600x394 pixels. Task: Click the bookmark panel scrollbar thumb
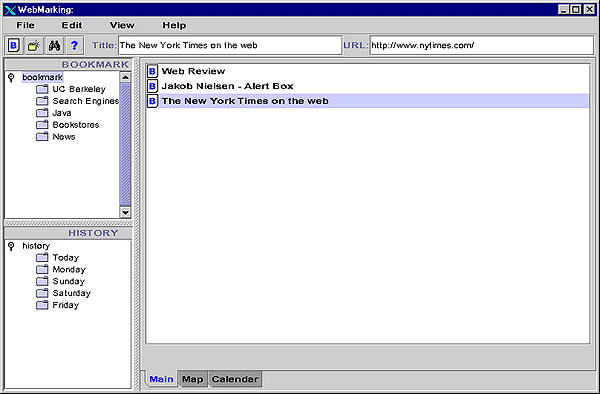(125, 144)
